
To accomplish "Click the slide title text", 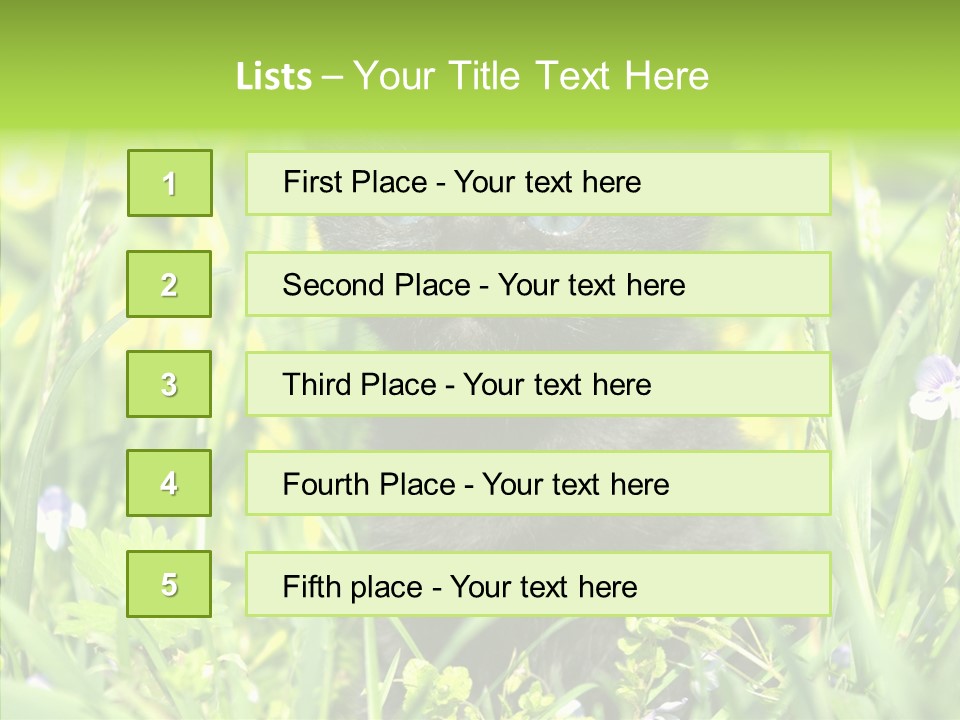I will pos(472,76).
